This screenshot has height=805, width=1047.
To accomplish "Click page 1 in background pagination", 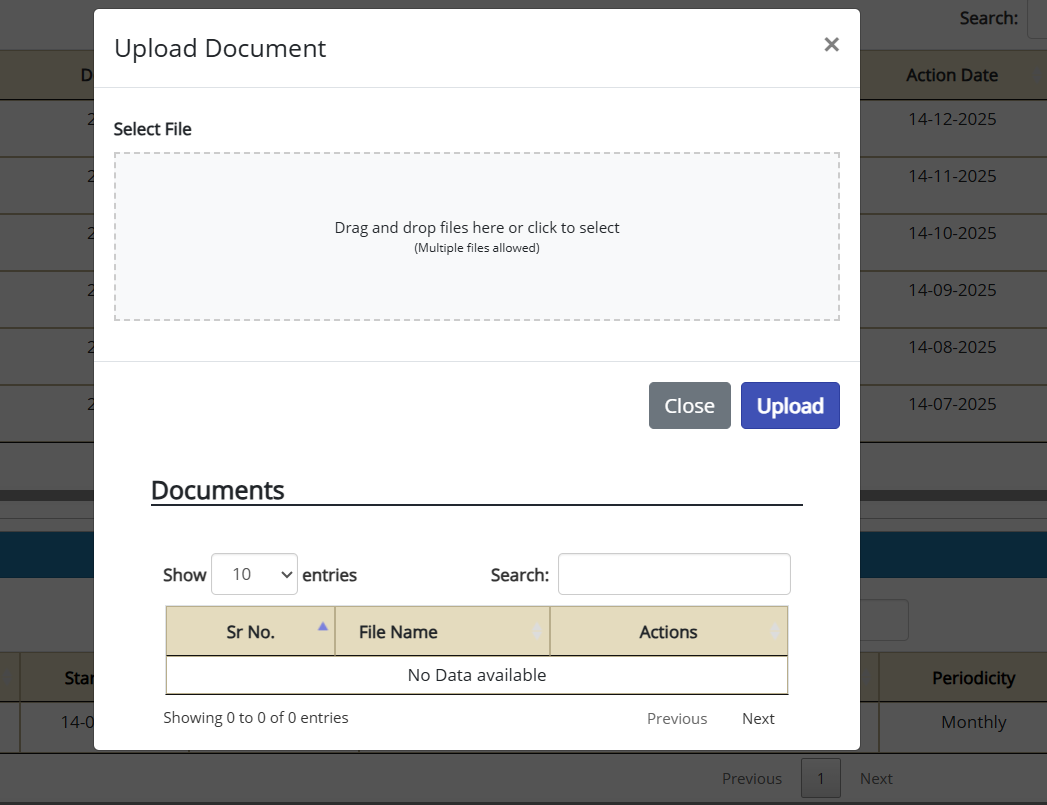I will pos(821,779).
